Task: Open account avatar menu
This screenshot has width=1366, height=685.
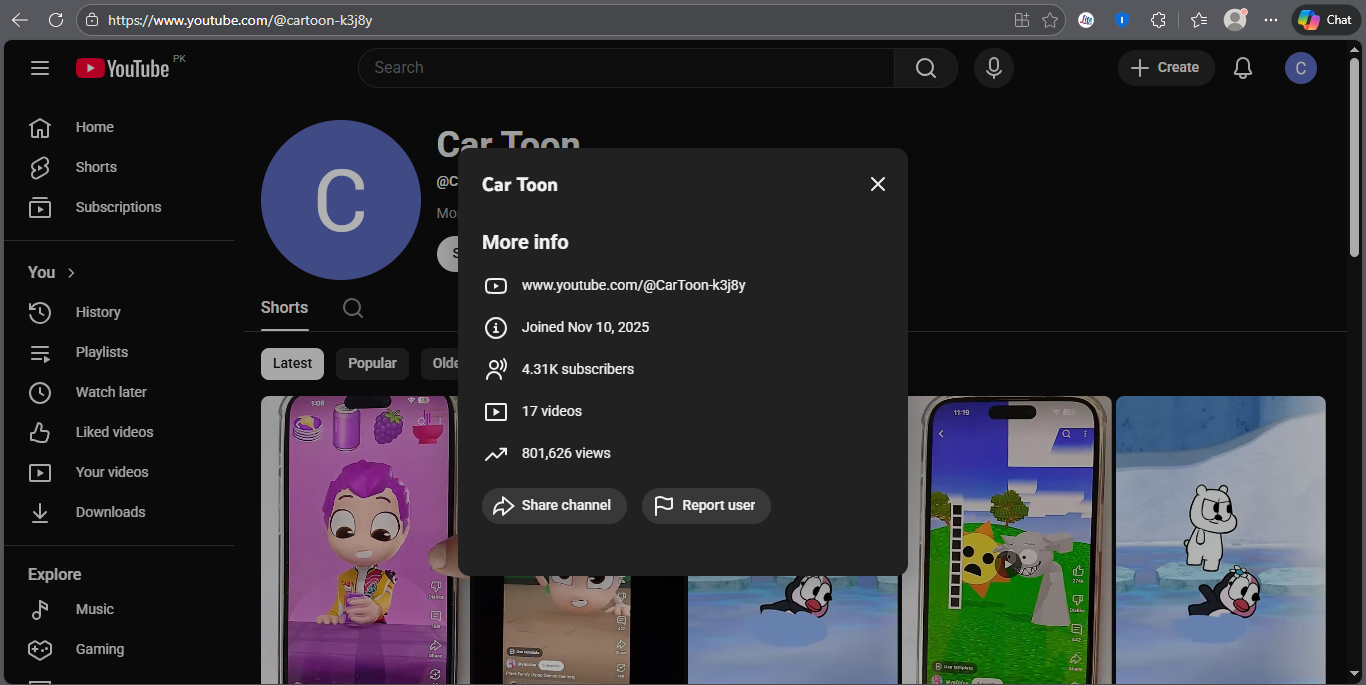Action: click(x=1300, y=68)
